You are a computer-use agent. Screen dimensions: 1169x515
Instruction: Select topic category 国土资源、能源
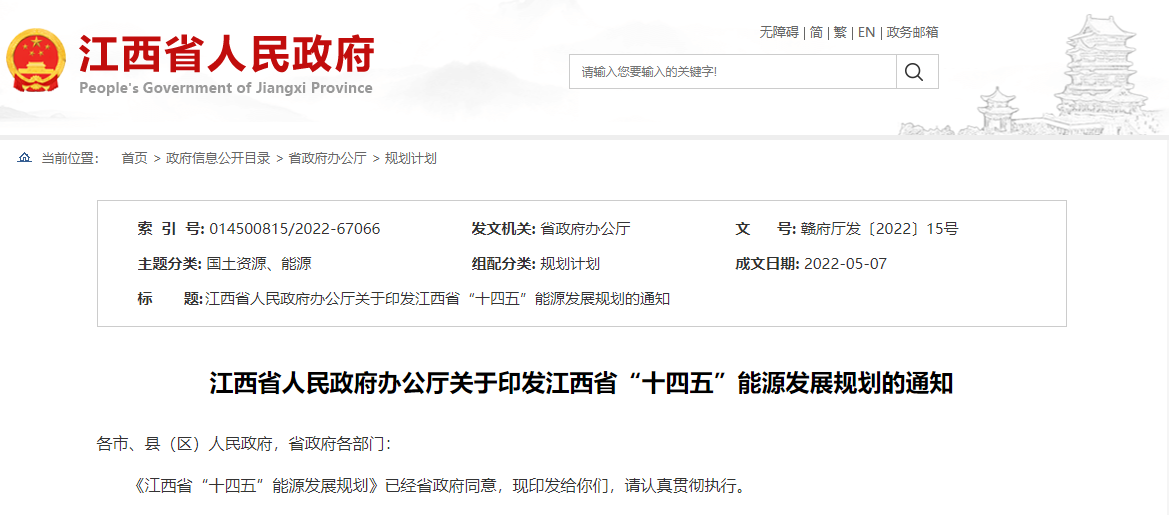(x=257, y=264)
